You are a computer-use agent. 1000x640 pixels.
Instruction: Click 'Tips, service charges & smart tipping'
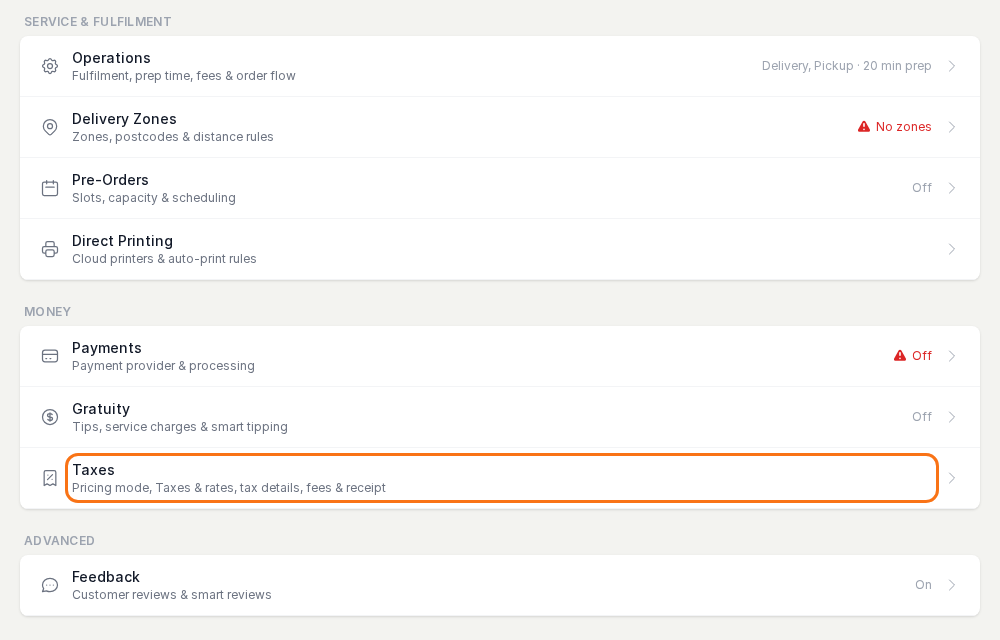(x=180, y=427)
